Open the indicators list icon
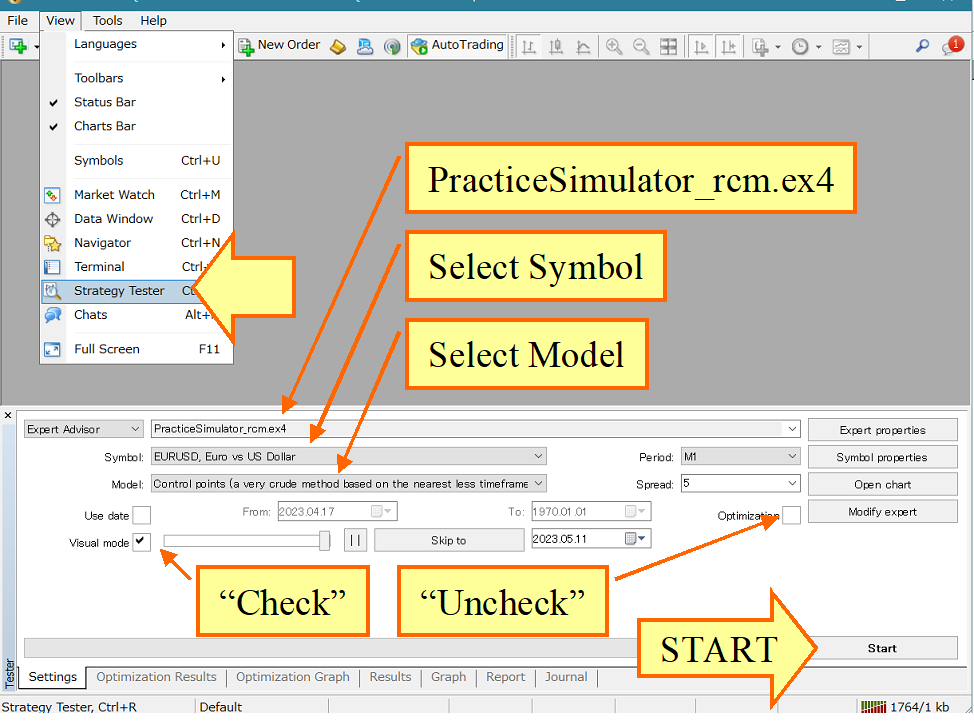 pyautogui.click(x=760, y=47)
